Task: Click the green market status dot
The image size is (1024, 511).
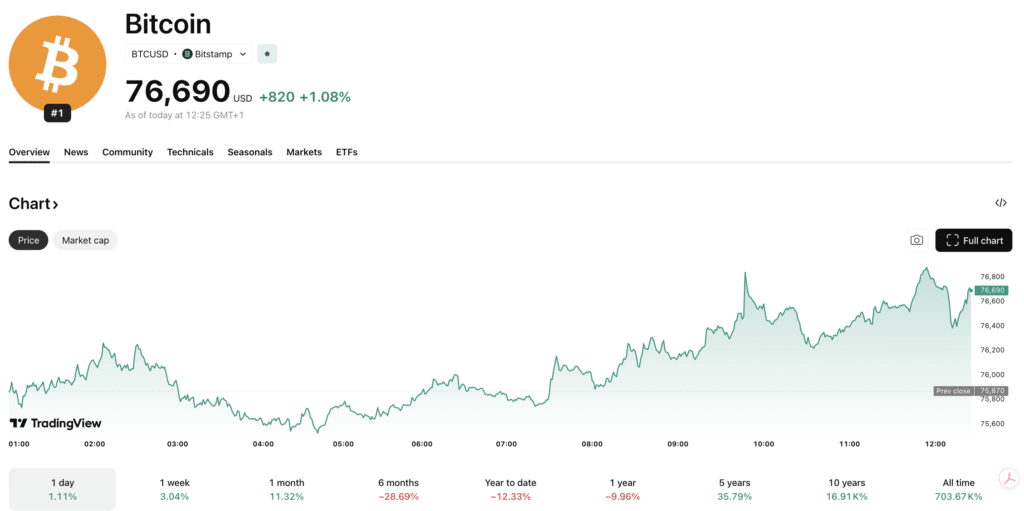Action: click(x=267, y=54)
